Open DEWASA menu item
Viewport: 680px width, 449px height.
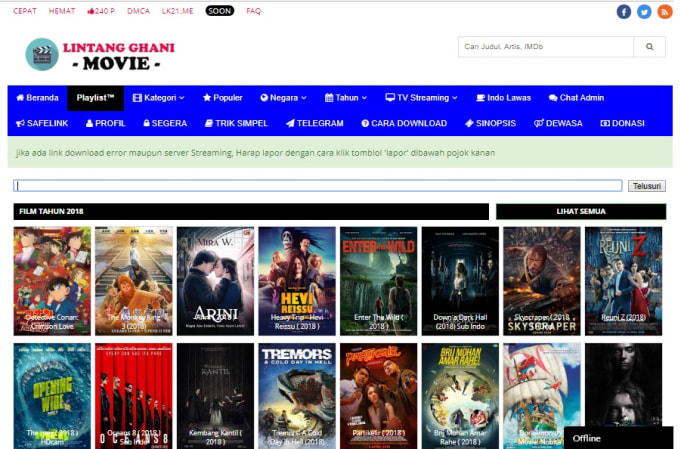pos(558,124)
